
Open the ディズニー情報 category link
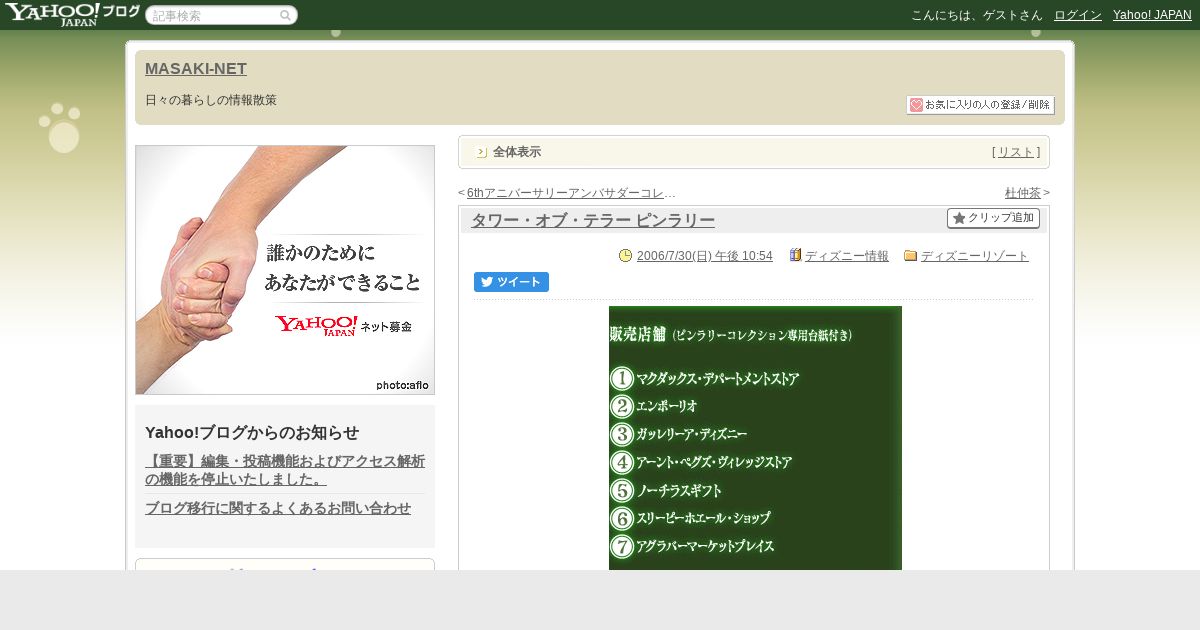847,256
